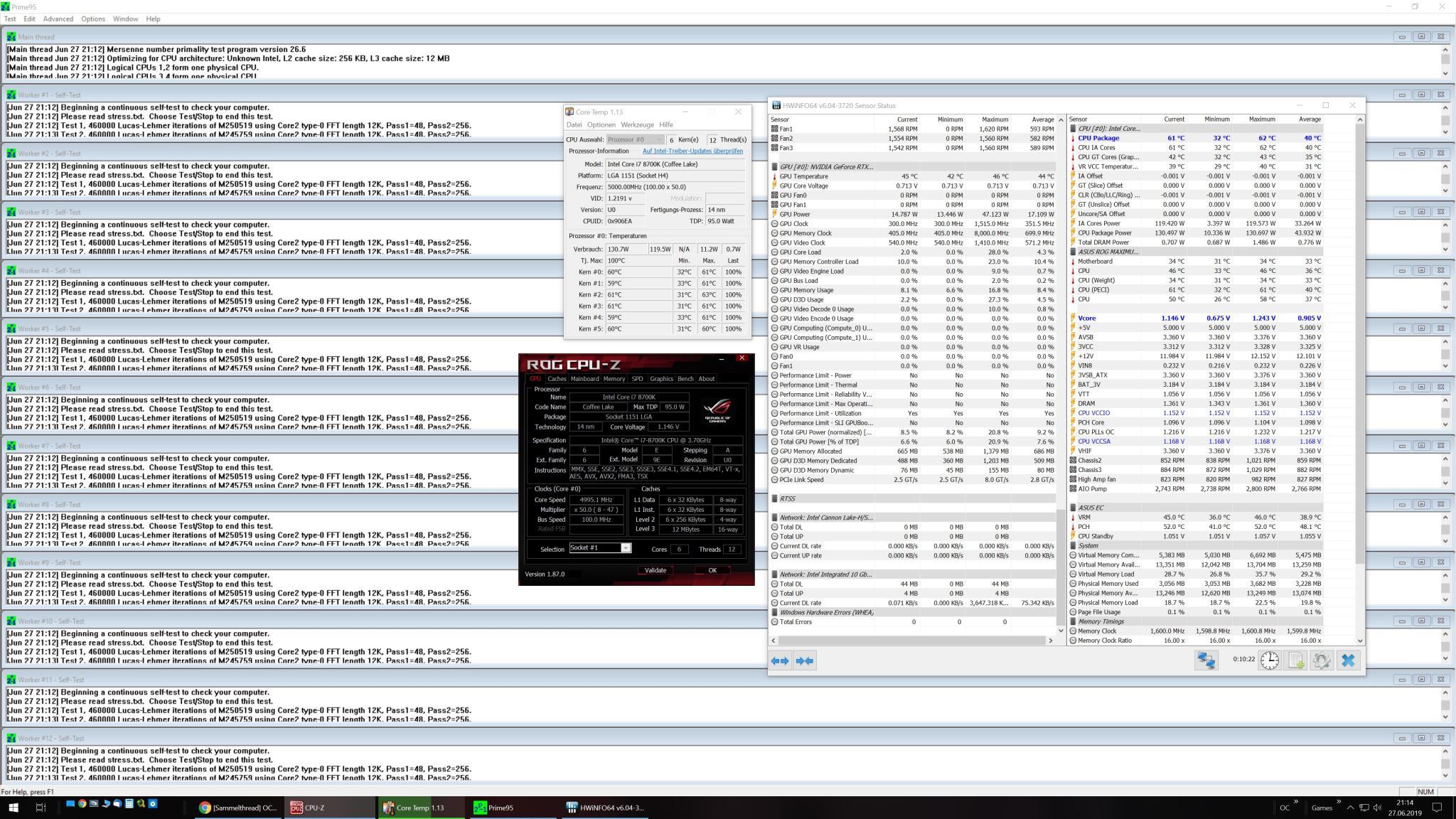Open Prime95 Help menu
Screen dimensions: 1456x819
(x=153, y=18)
